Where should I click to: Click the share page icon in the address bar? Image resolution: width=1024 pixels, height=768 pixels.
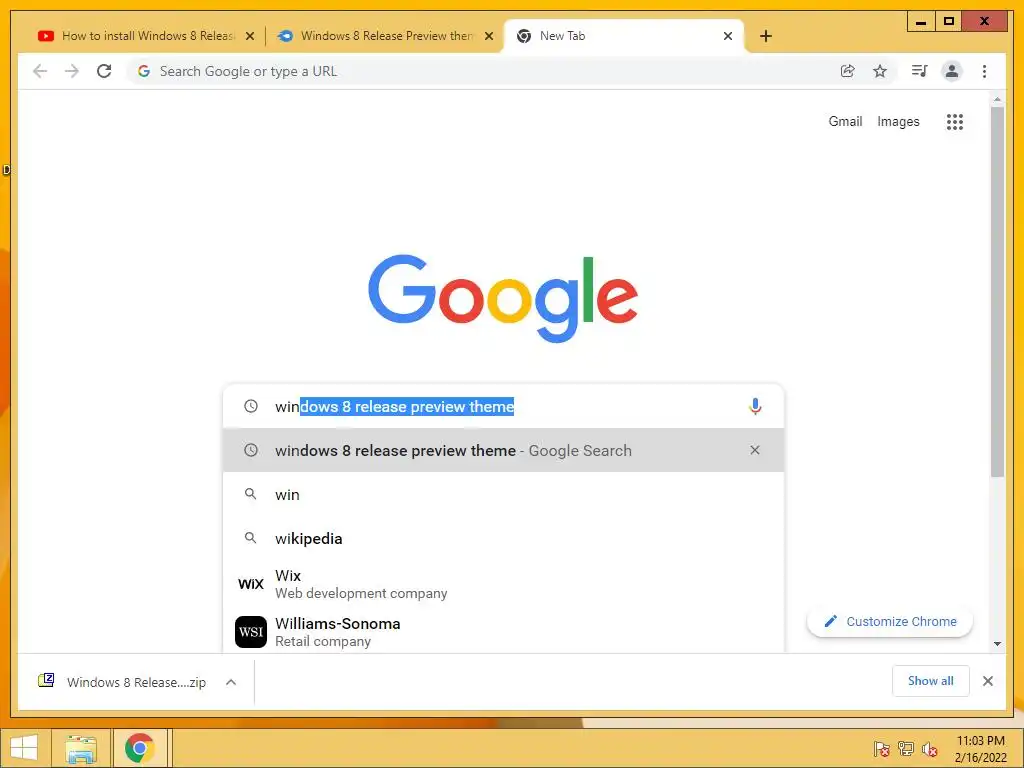coord(848,71)
